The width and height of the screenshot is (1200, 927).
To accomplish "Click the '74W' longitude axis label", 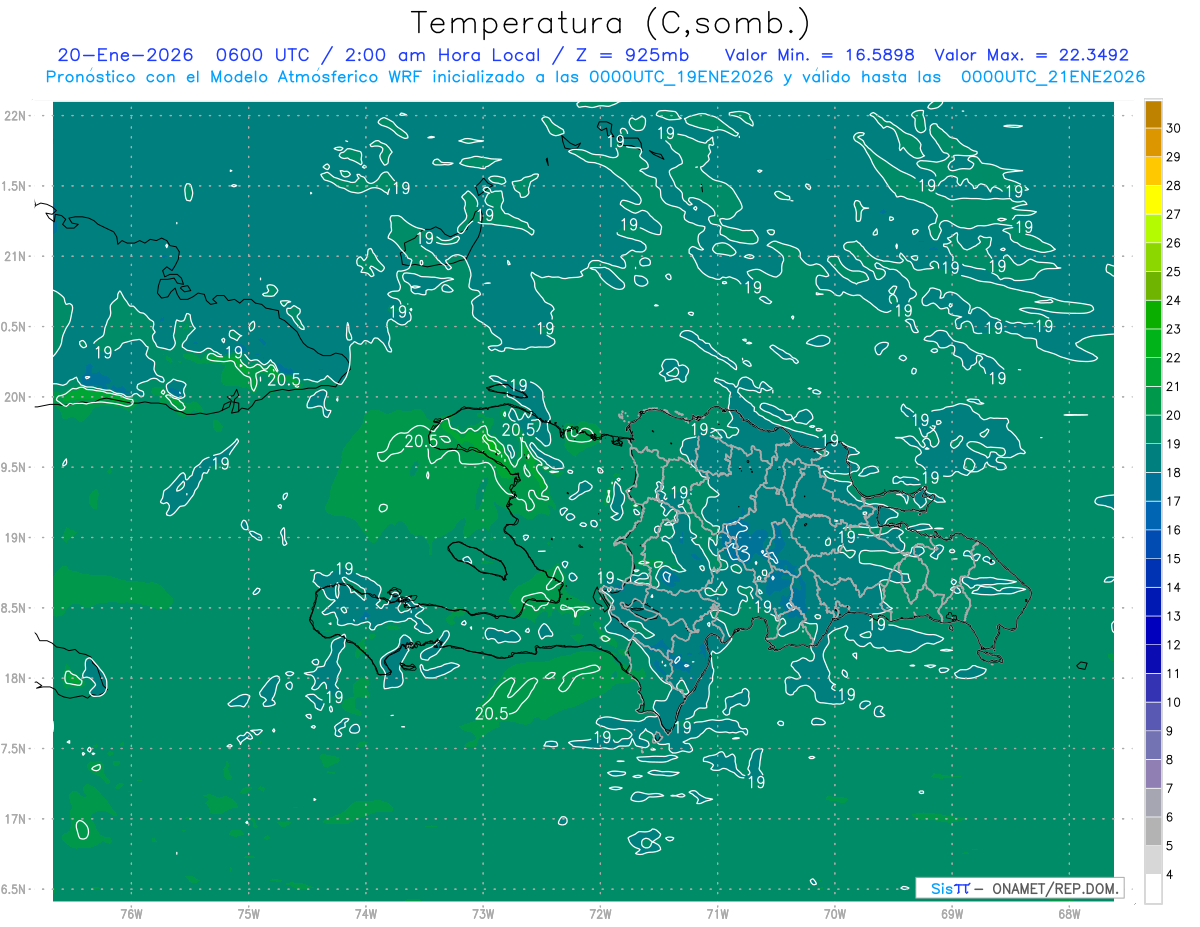I will point(366,913).
